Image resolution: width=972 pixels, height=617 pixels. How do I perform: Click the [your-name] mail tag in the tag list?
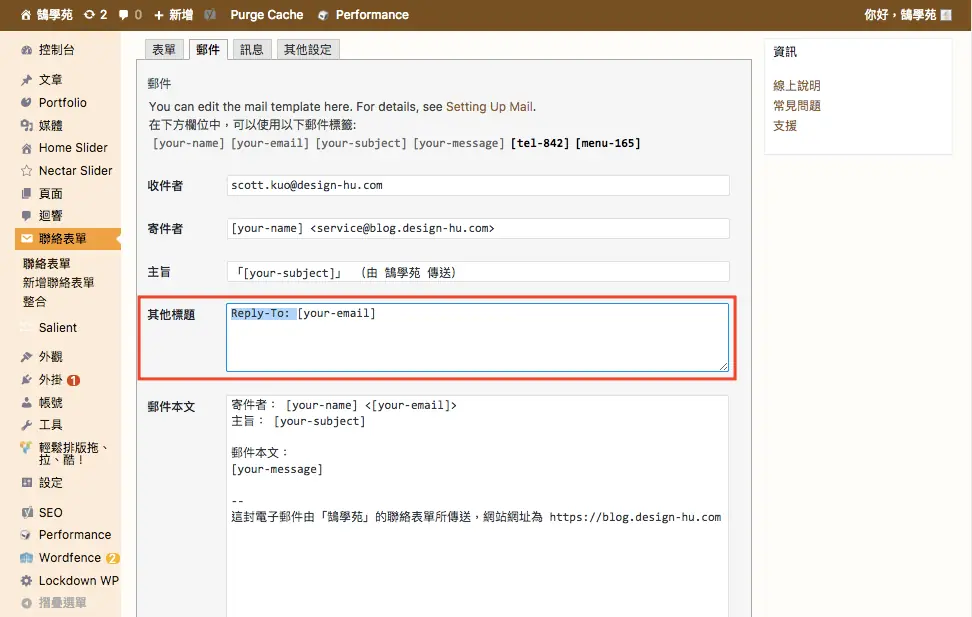pyautogui.click(x=188, y=143)
